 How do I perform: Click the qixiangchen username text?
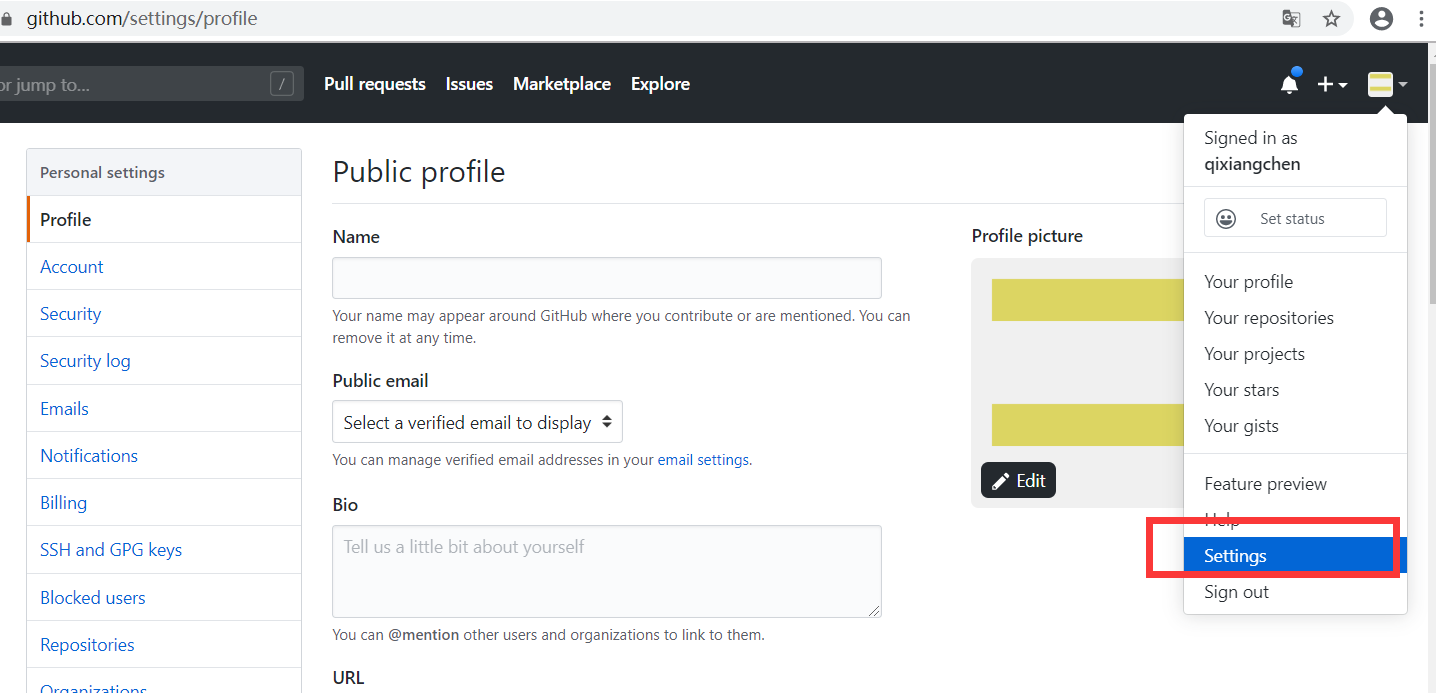[1252, 164]
